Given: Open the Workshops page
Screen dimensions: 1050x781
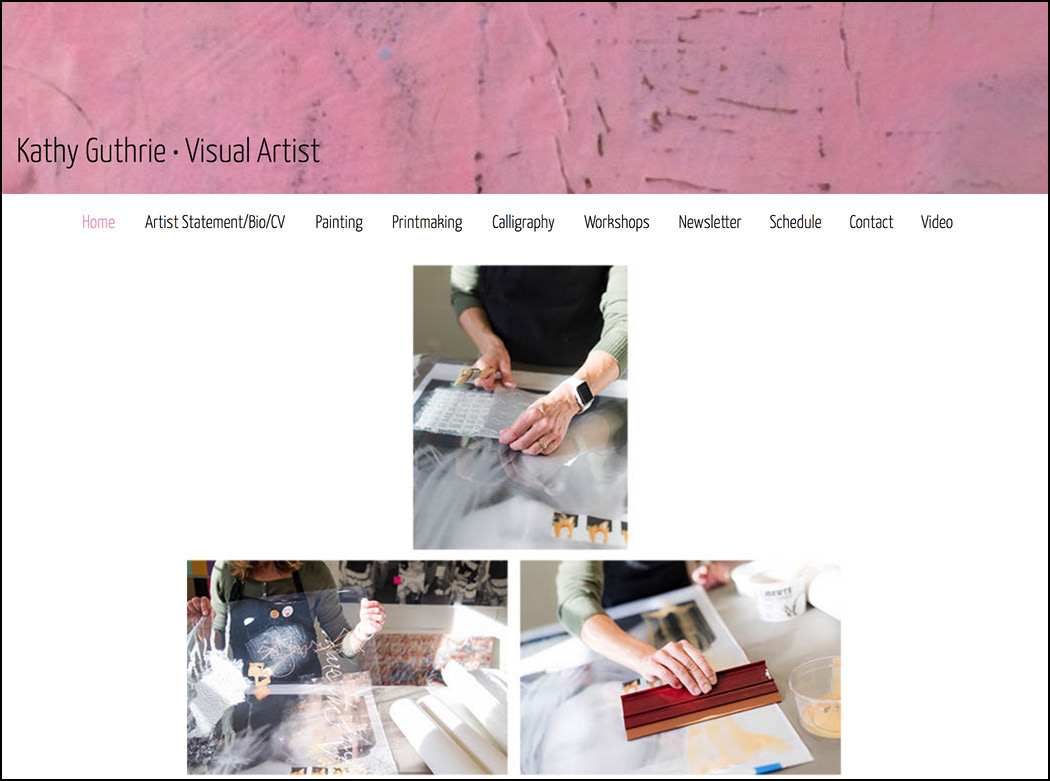Looking at the screenshot, I should point(617,222).
